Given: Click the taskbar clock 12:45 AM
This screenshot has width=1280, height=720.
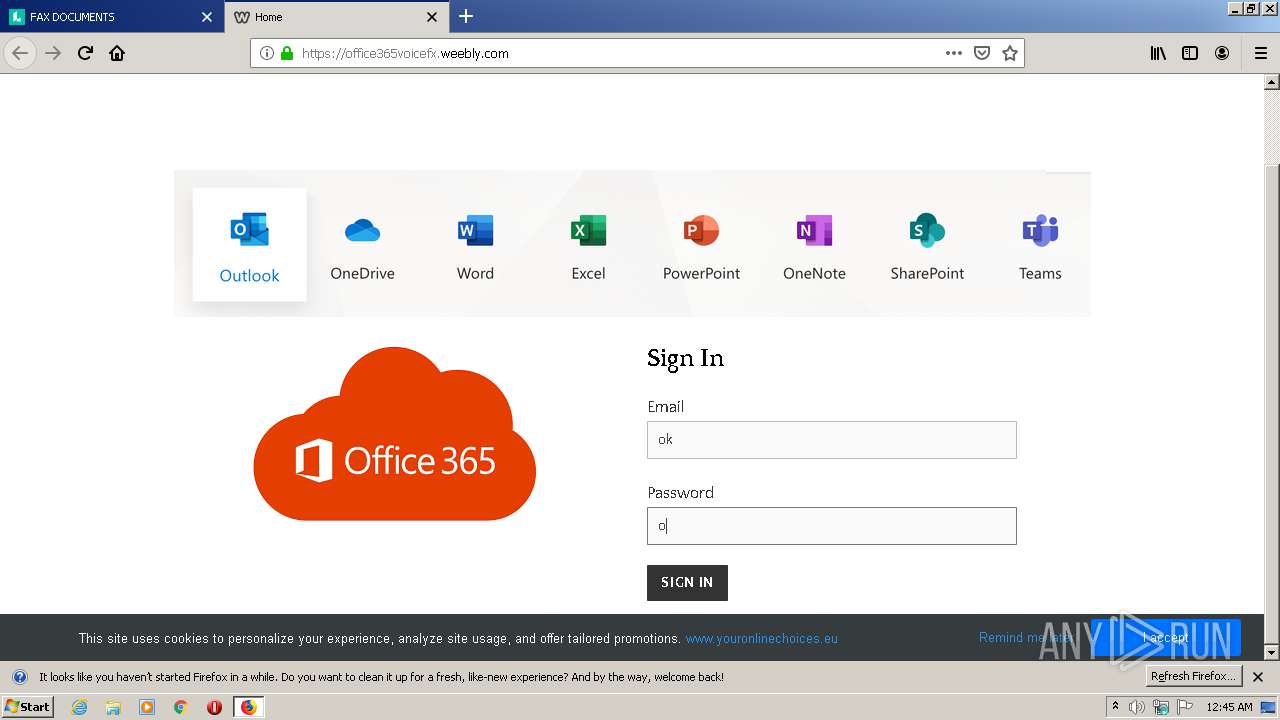Looking at the screenshot, I should 1229,707.
